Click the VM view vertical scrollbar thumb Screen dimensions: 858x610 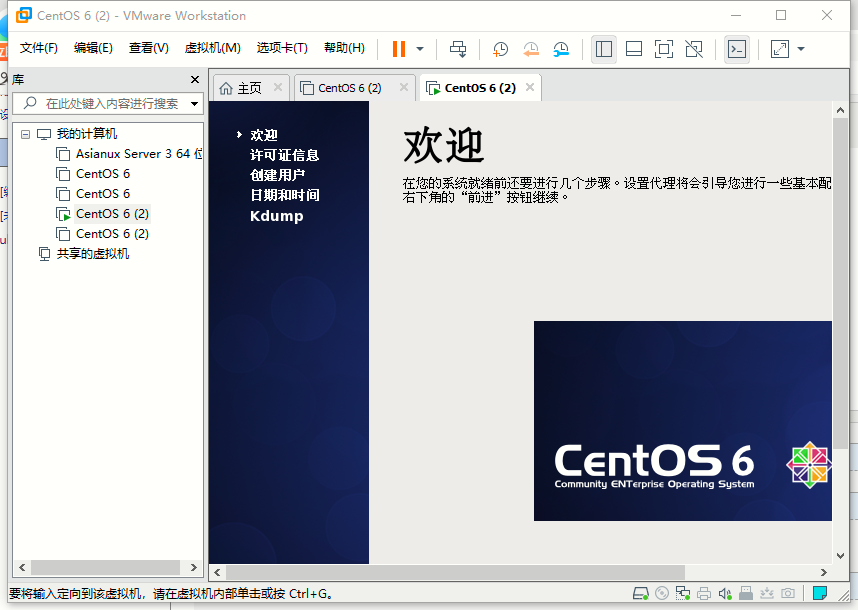pos(840,284)
